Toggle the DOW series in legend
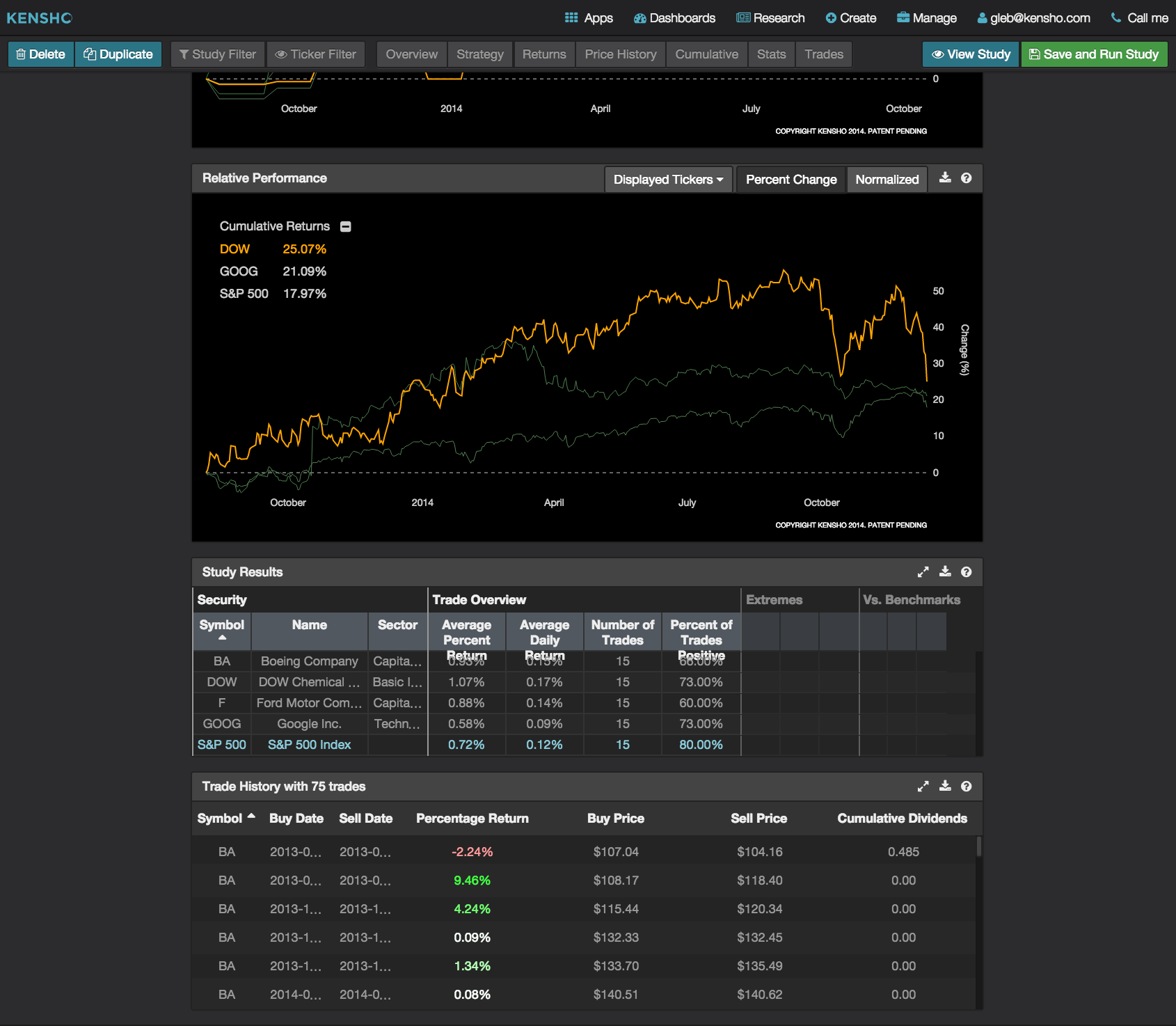This screenshot has height=1026, width=1176. pos(273,249)
